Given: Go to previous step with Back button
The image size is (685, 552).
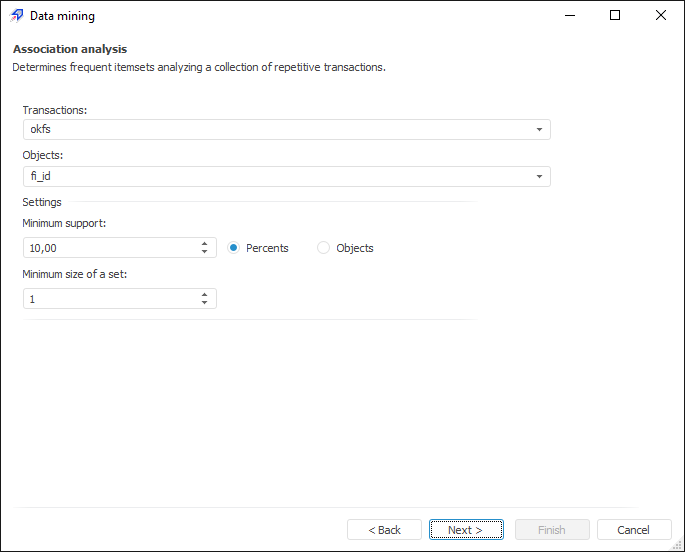Looking at the screenshot, I should click(x=384, y=530).
